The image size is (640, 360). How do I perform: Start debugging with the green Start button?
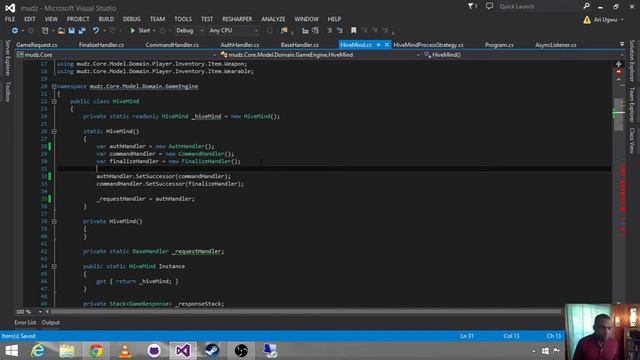point(140,31)
